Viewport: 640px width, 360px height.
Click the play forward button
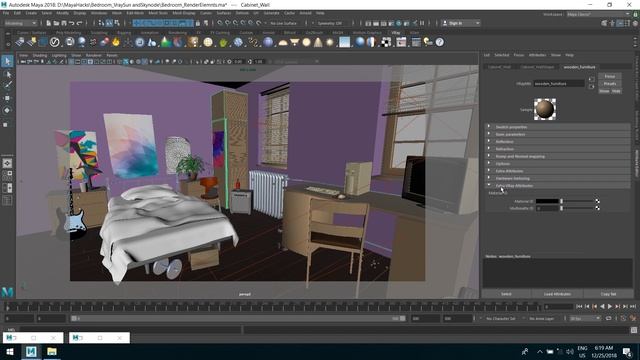(610, 306)
